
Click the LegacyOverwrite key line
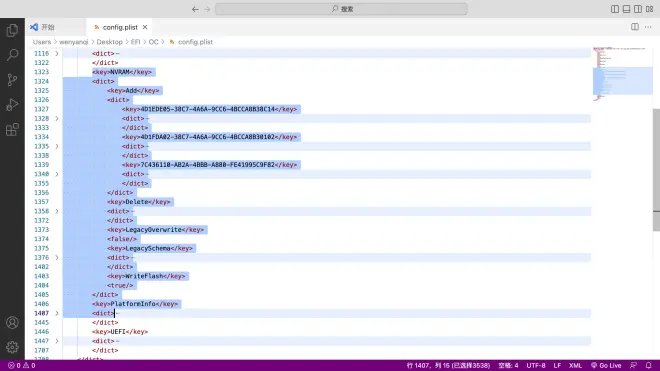(x=155, y=230)
